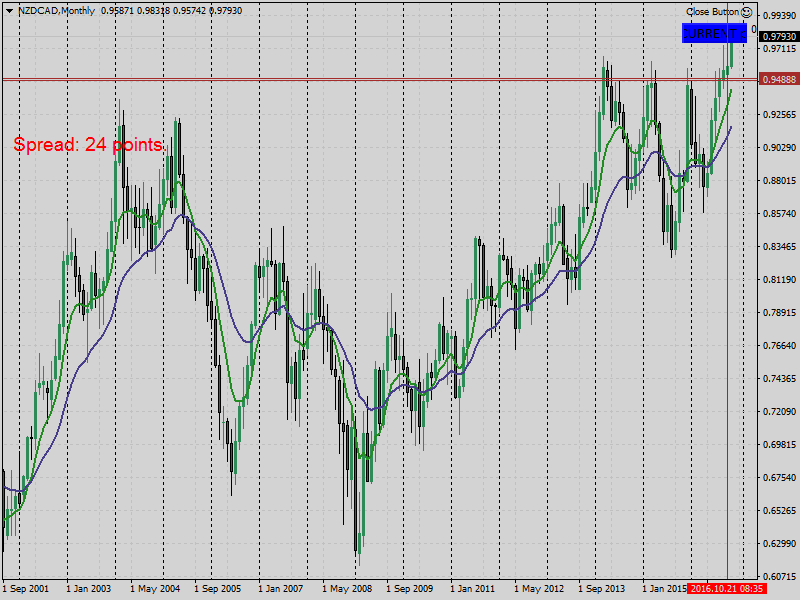This screenshot has width=800, height=600.
Task: Click the 0.83465 price scale value
Action: [x=779, y=247]
